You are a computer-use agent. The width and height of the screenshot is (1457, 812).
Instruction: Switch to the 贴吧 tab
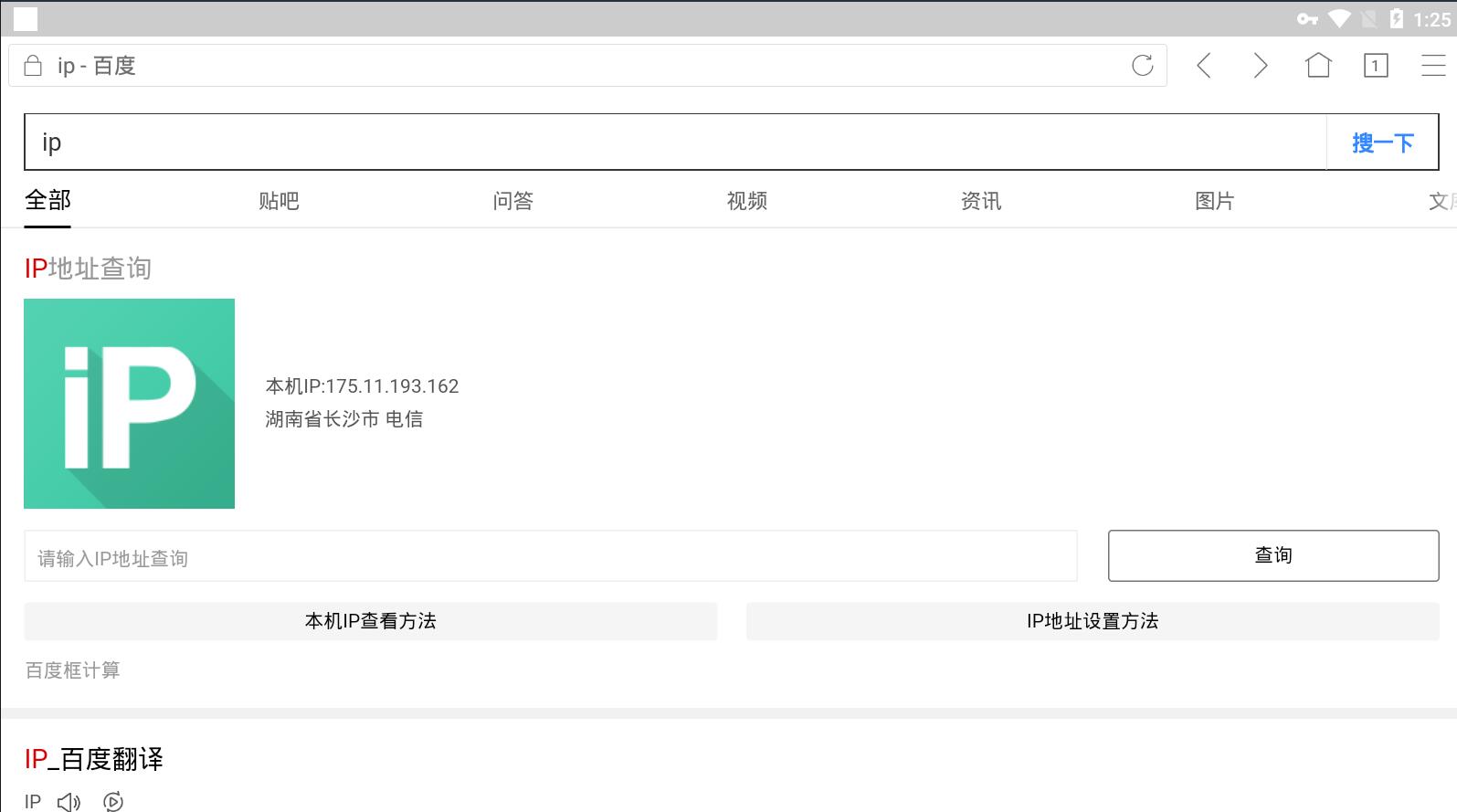[279, 201]
